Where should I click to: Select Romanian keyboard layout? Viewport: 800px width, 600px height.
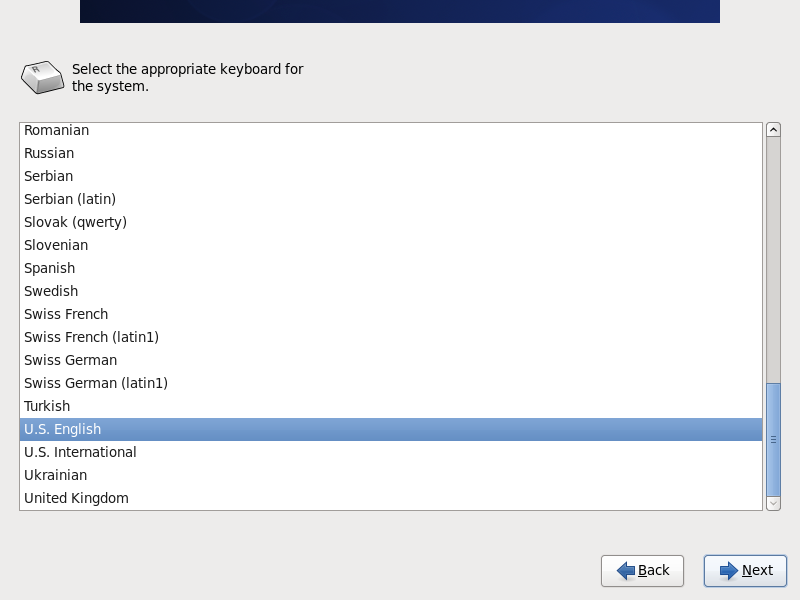pyautogui.click(x=391, y=130)
